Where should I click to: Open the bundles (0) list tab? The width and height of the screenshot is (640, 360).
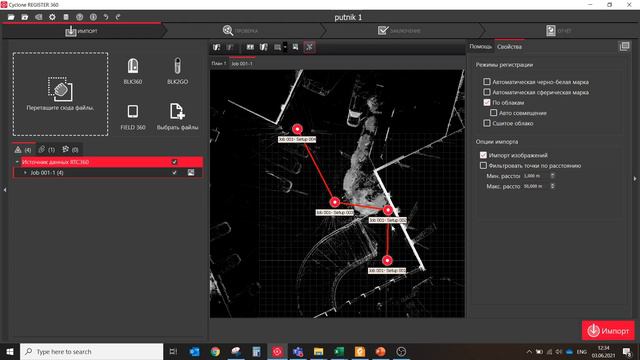pos(70,150)
